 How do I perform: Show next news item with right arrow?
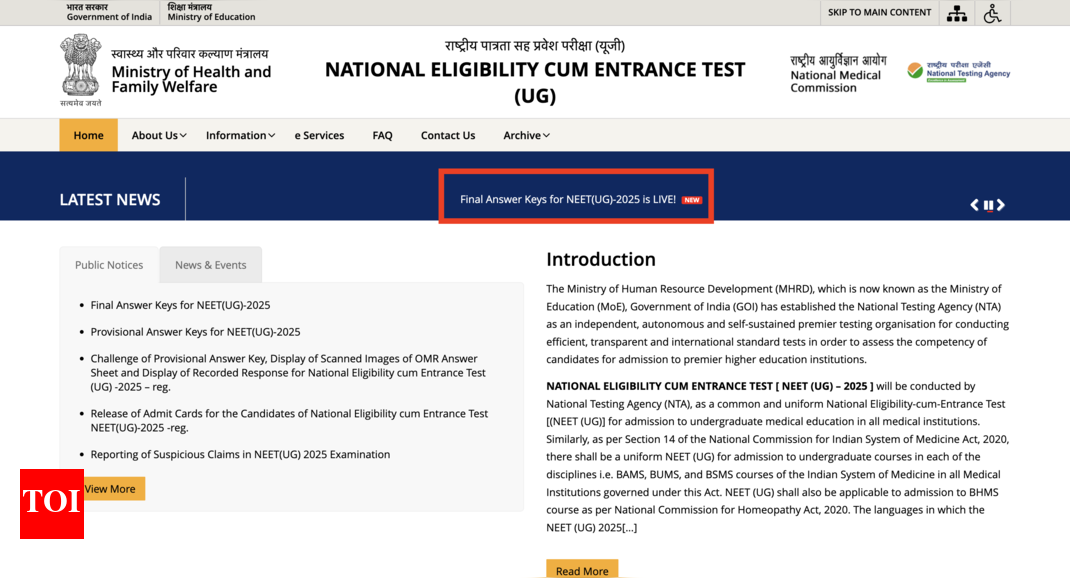tap(1000, 205)
